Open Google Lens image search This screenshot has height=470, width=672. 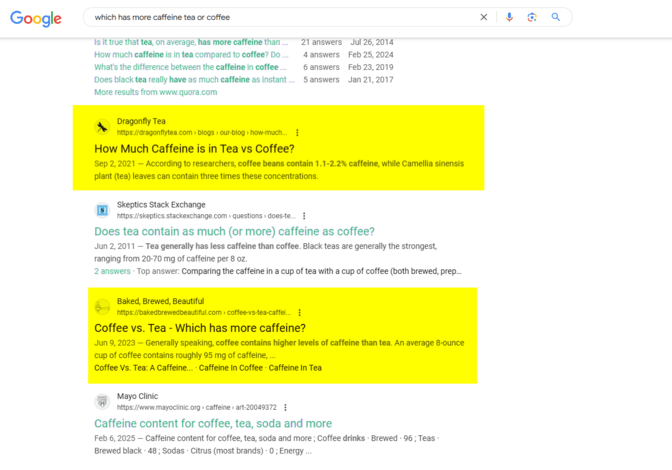[x=532, y=17]
